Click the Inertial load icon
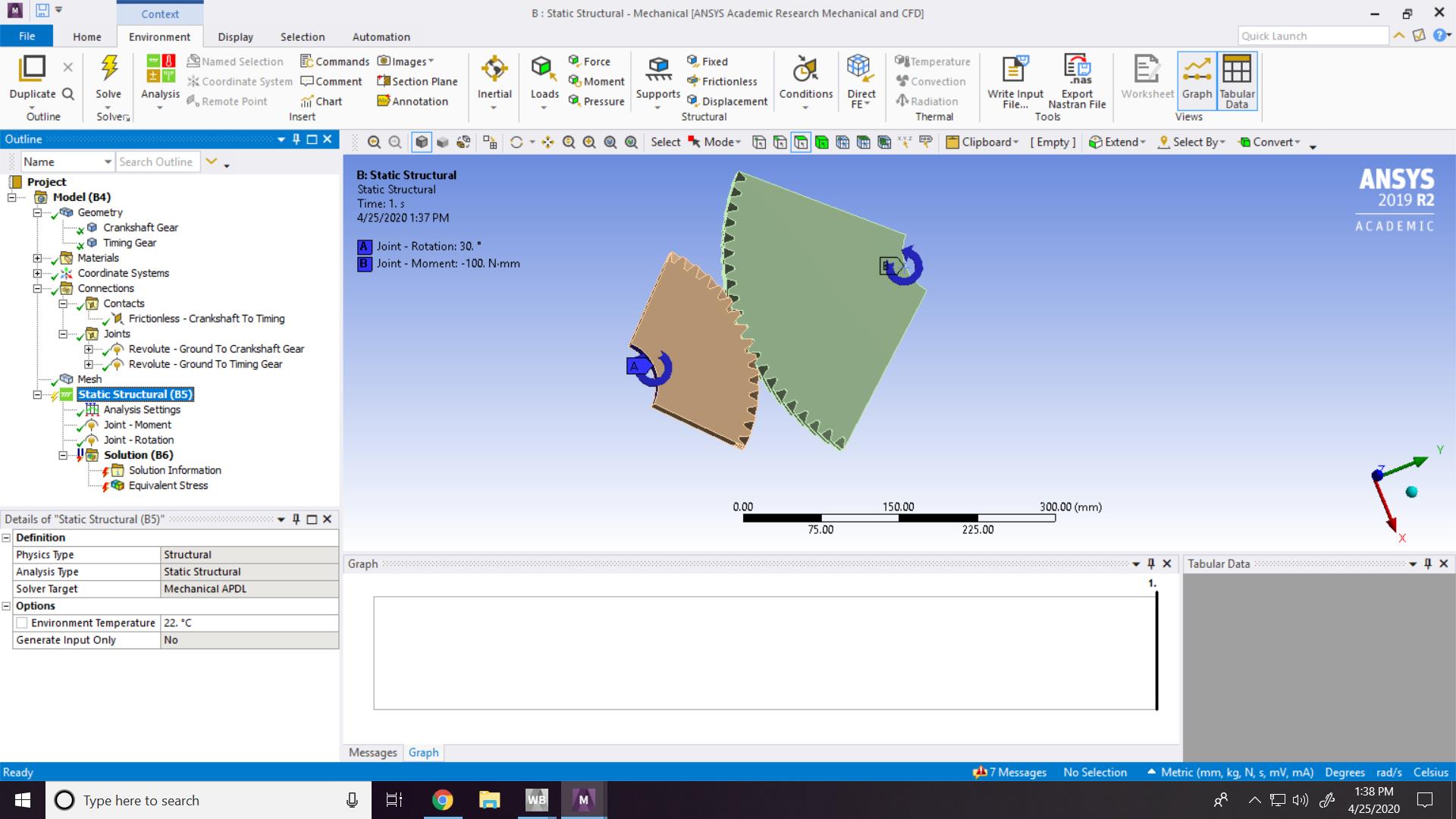This screenshot has width=1456, height=819. [494, 79]
